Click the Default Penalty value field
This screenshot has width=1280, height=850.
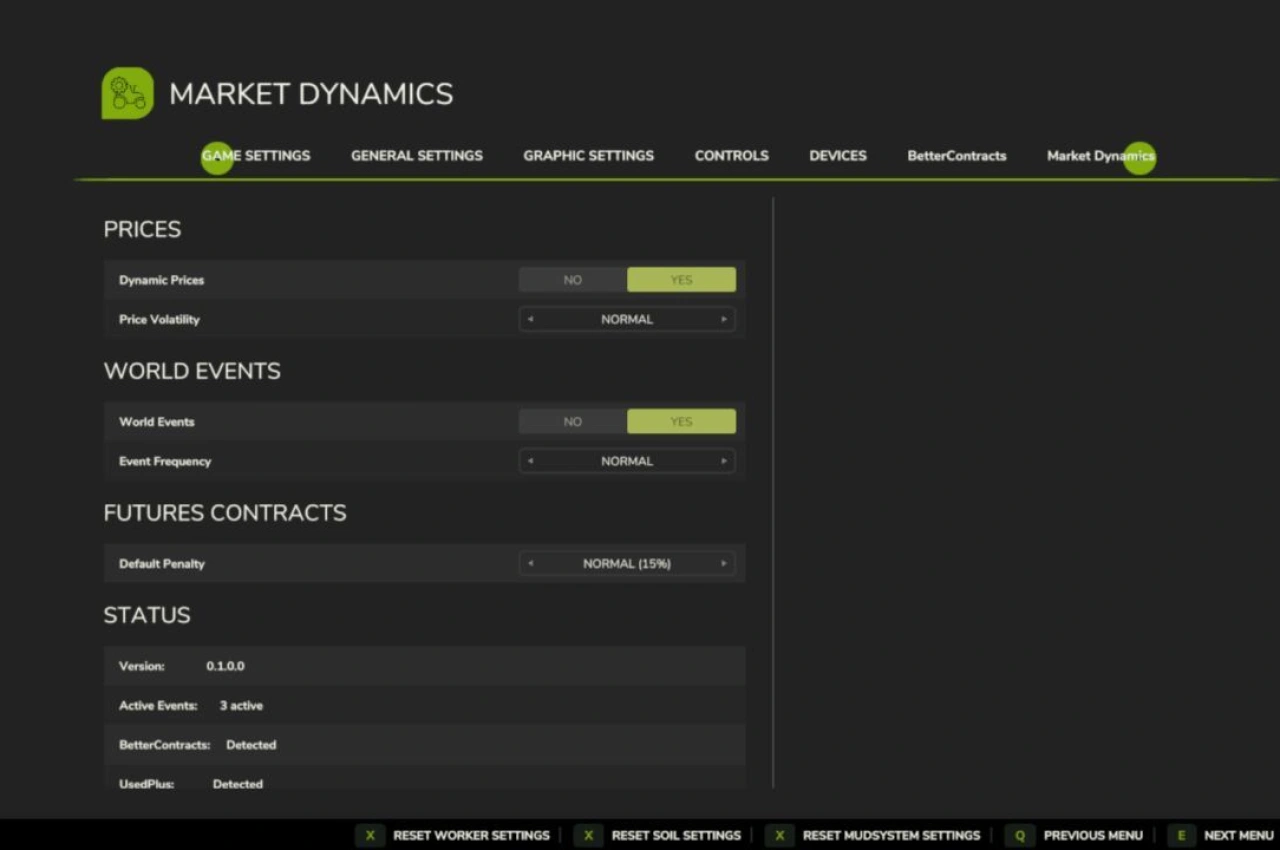627,564
